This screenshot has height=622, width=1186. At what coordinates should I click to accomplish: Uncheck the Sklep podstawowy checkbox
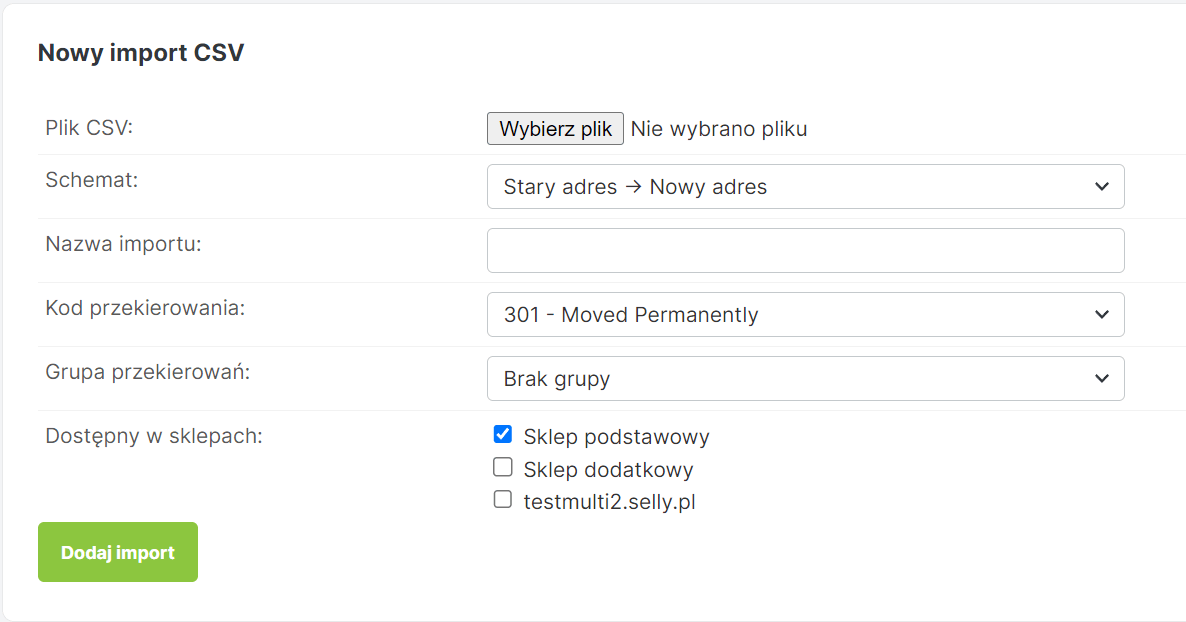click(503, 435)
